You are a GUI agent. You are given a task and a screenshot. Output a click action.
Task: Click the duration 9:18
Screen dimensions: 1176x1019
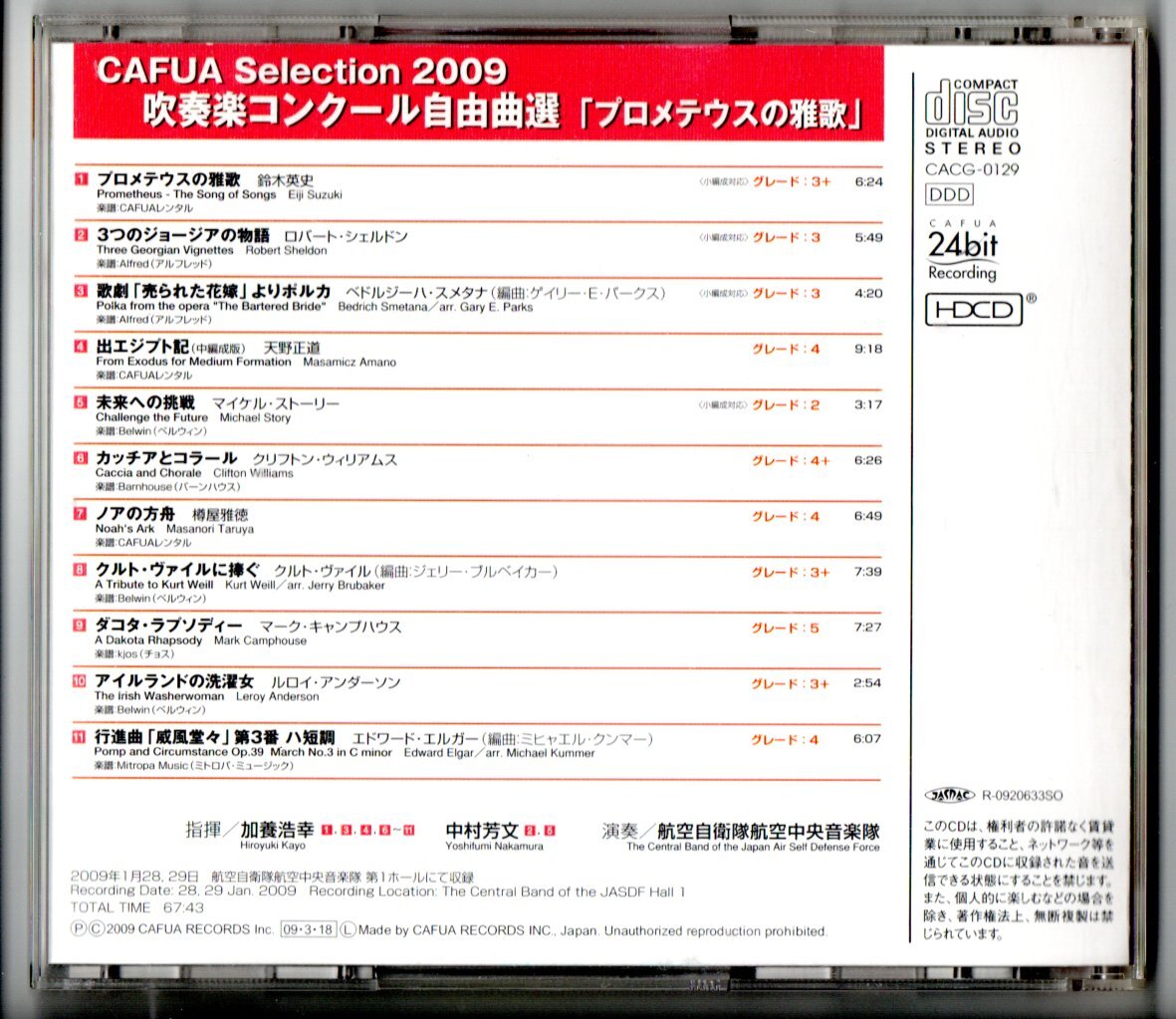[x=868, y=349]
